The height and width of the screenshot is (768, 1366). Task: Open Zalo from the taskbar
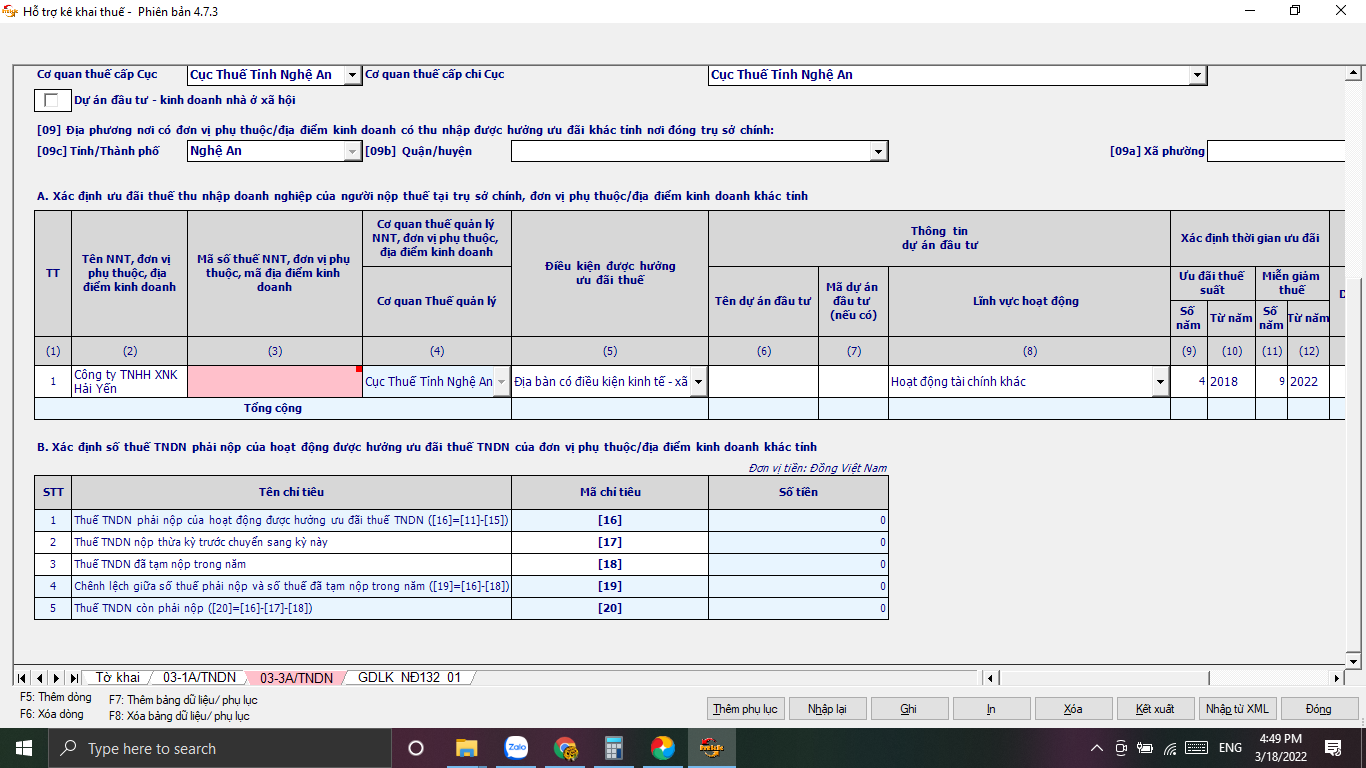[x=516, y=748]
